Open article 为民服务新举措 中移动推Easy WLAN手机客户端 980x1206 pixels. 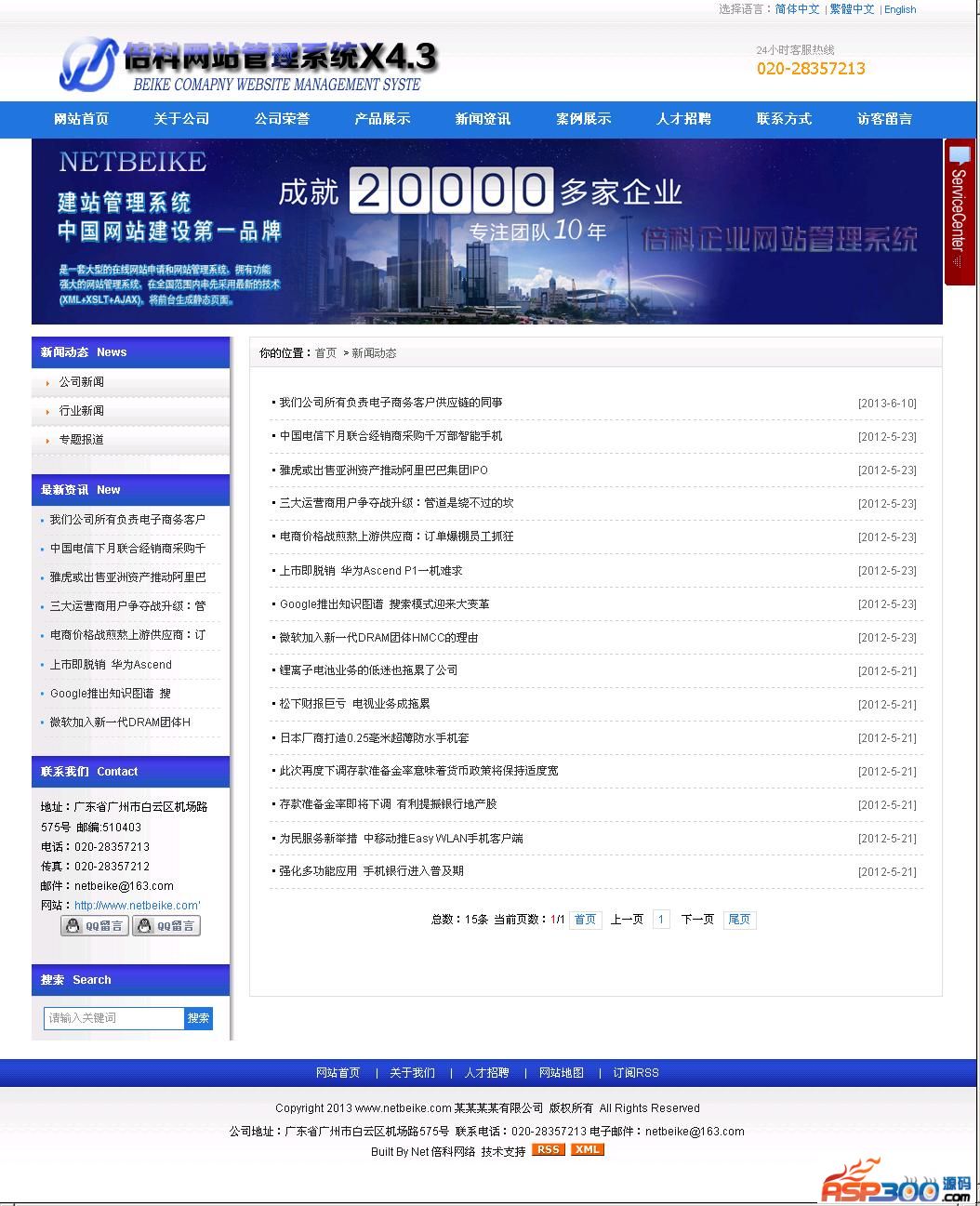pos(401,839)
